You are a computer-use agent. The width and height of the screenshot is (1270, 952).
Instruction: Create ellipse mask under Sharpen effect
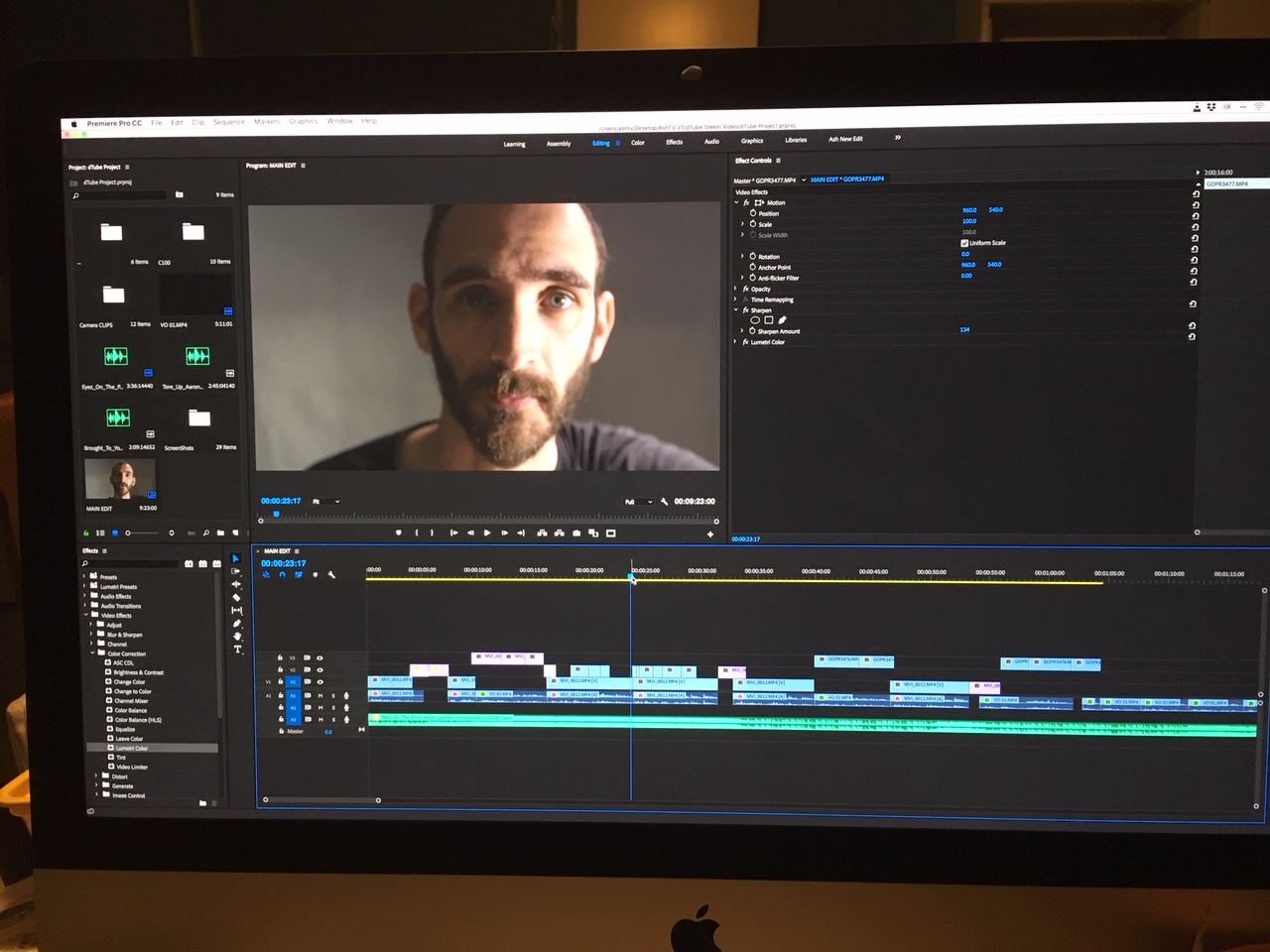click(755, 320)
